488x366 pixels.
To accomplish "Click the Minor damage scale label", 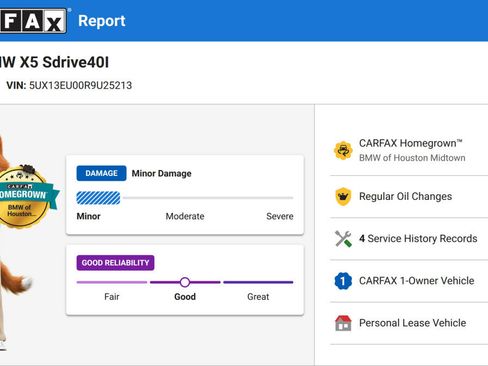I will click(x=89, y=216).
